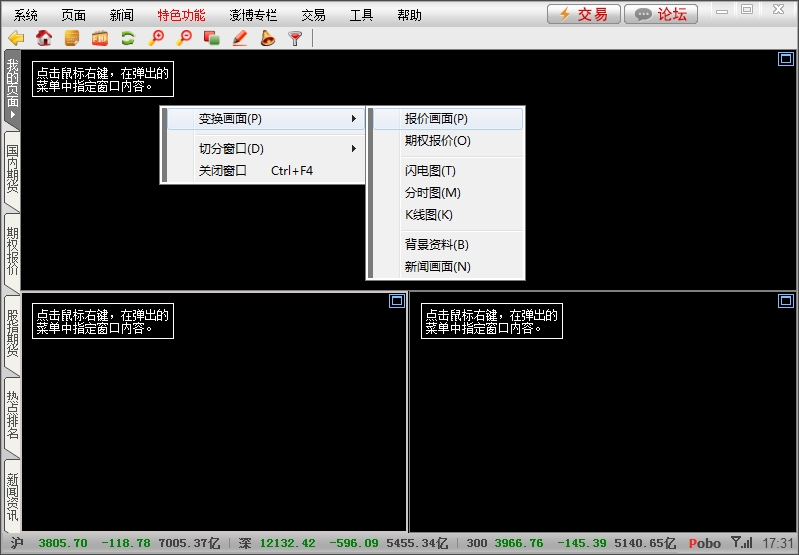Image resolution: width=799 pixels, height=555 pixels.
Task: Select 背景资料(B) in the submenu
Action: (x=448, y=245)
